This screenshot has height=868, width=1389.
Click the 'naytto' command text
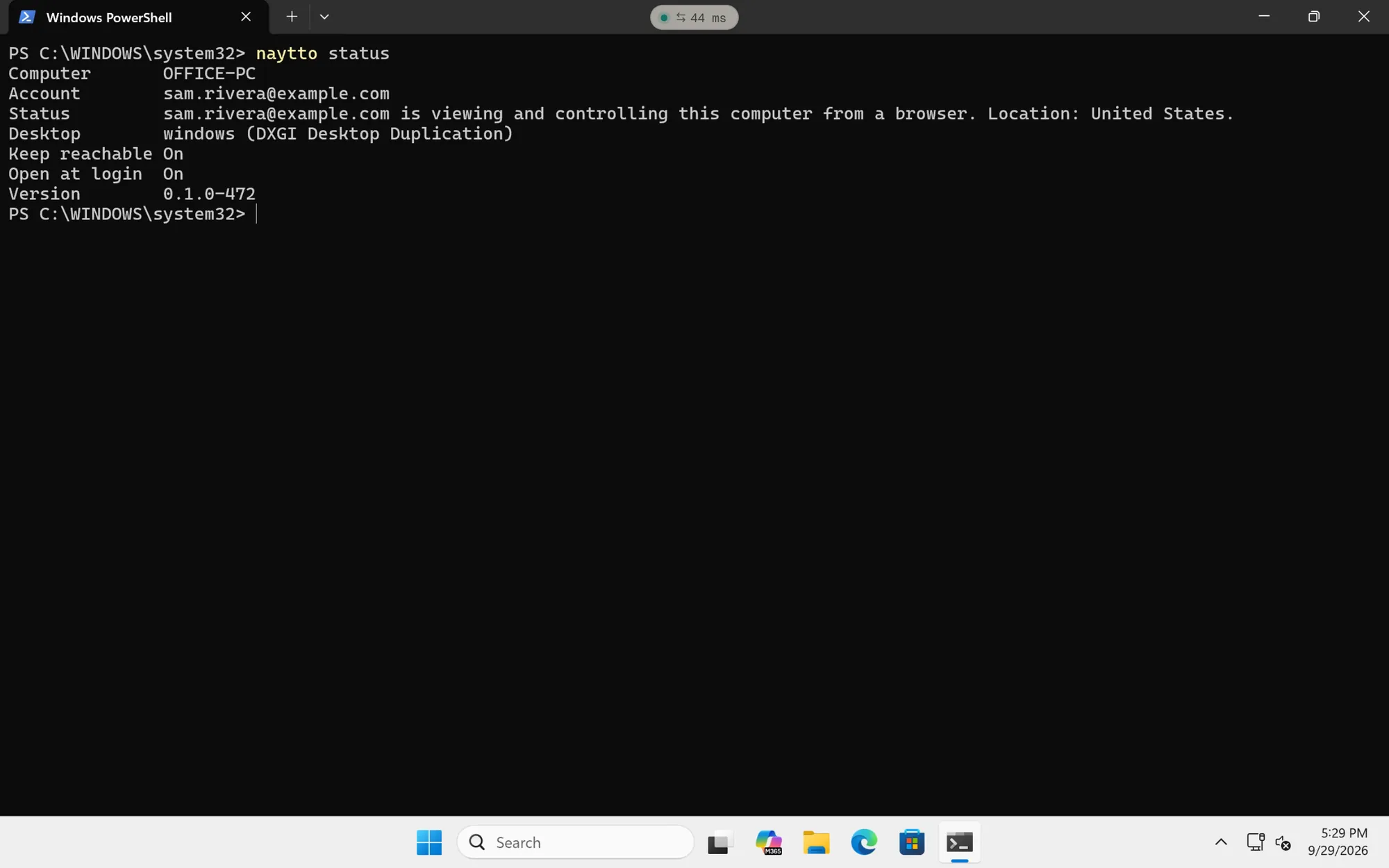coord(286,53)
